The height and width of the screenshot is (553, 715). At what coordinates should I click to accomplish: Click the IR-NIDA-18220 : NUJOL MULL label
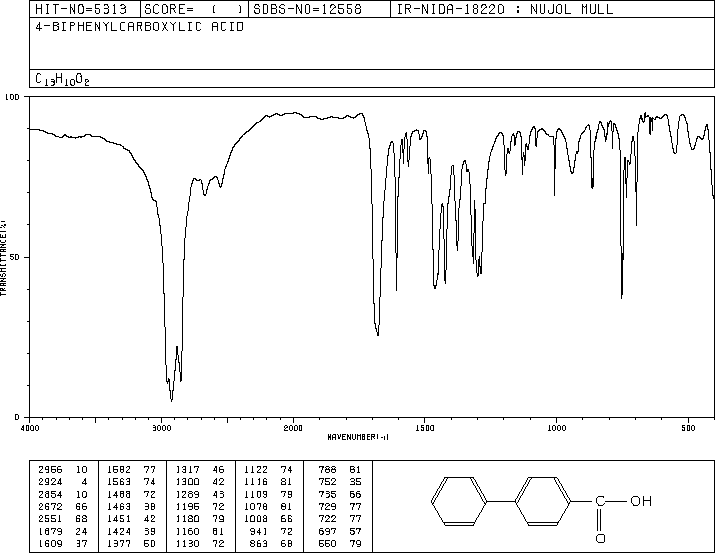pos(505,9)
